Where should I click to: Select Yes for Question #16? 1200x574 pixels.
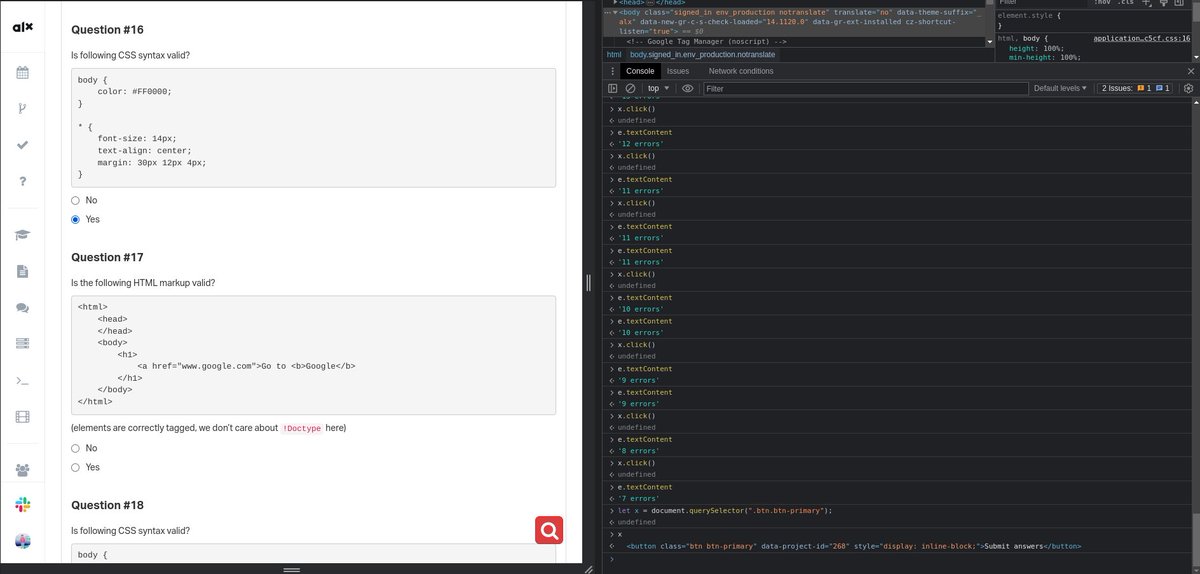coord(75,219)
